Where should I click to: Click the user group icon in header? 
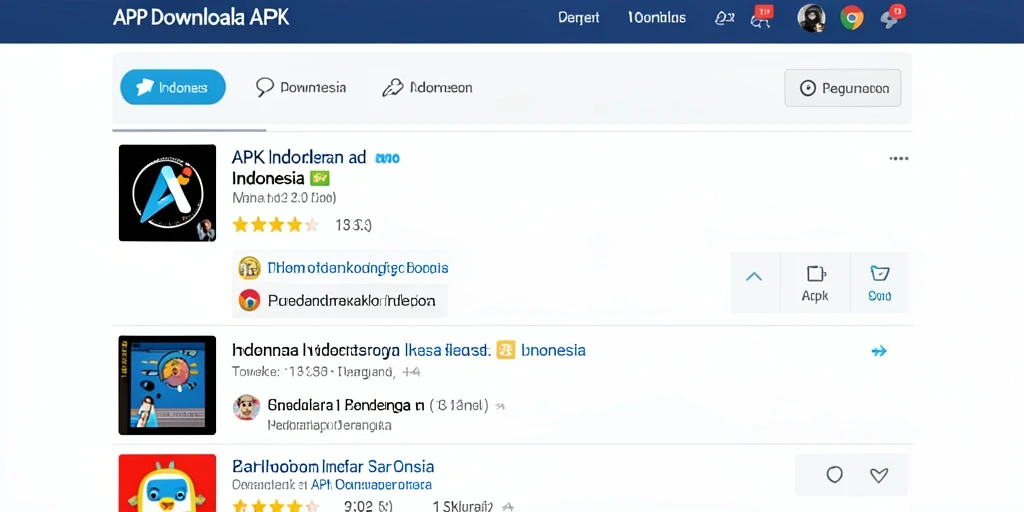point(724,18)
